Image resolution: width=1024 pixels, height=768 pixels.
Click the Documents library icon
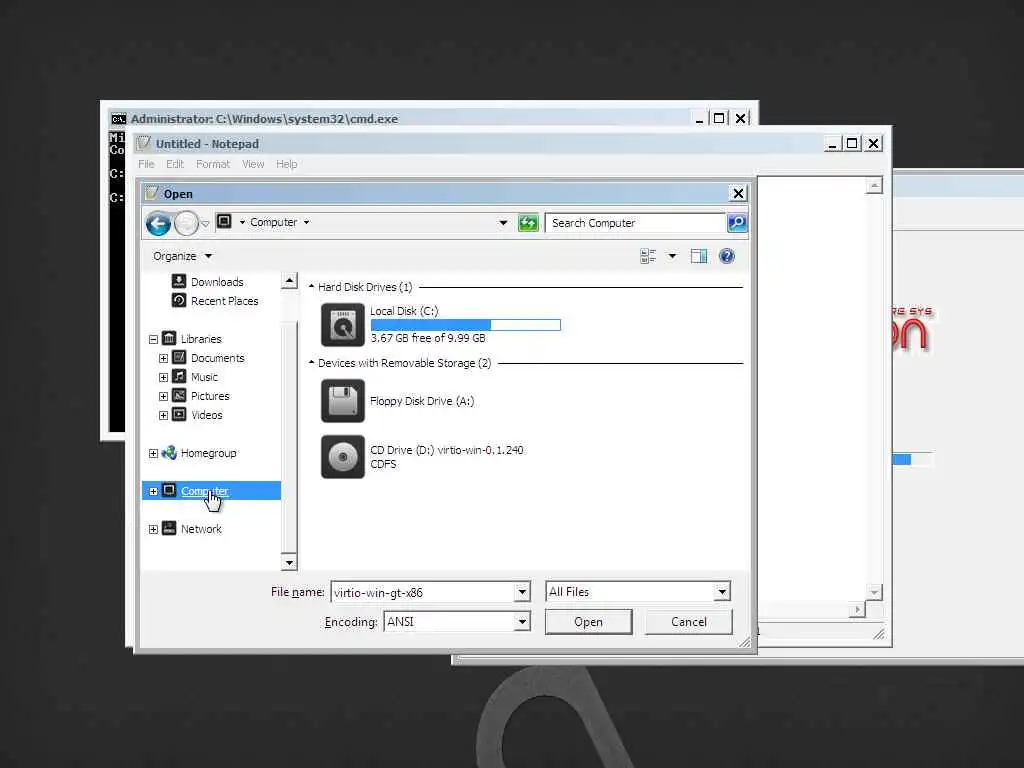[x=179, y=357]
